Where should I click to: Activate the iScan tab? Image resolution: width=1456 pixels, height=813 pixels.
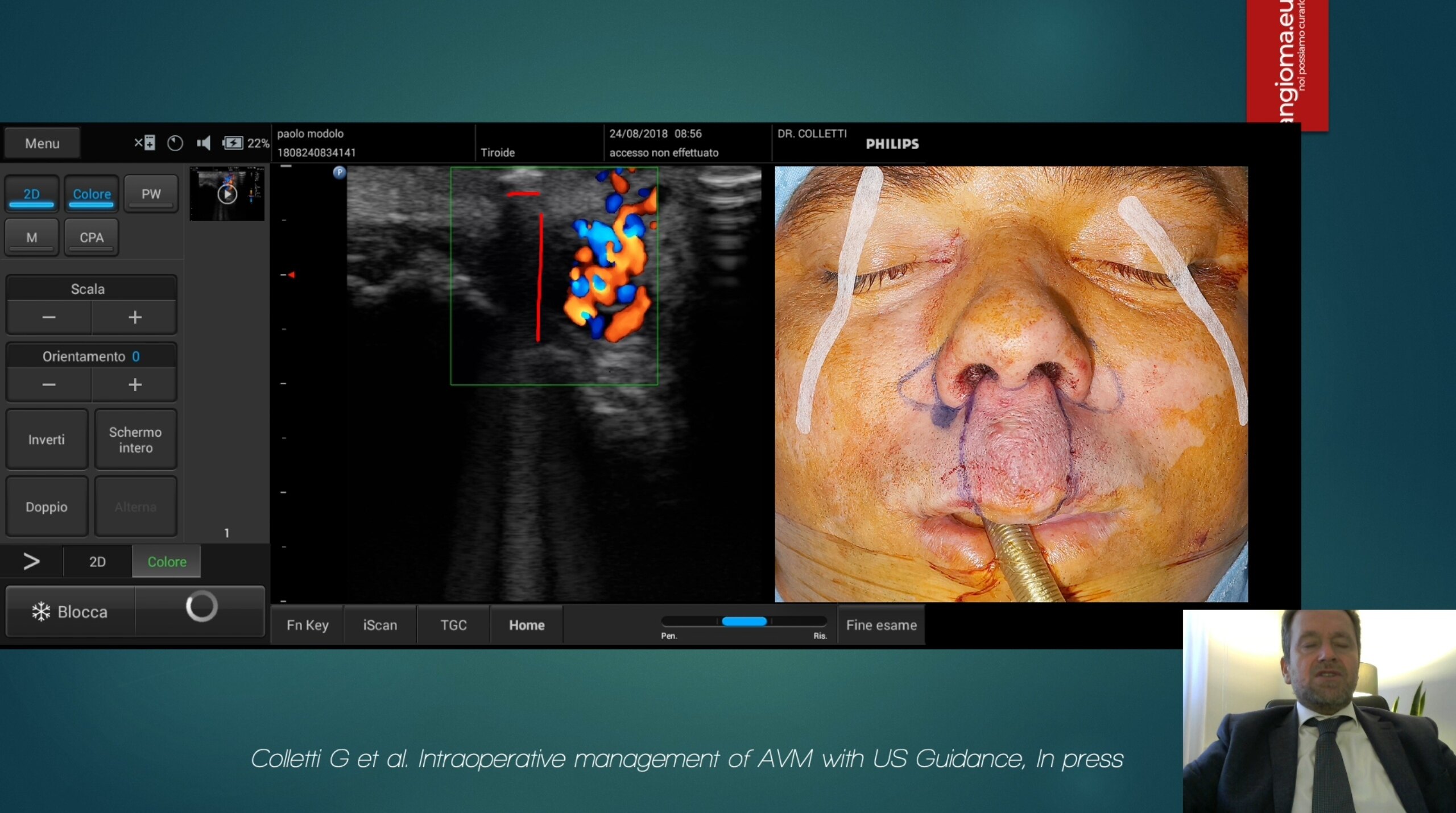(380, 625)
